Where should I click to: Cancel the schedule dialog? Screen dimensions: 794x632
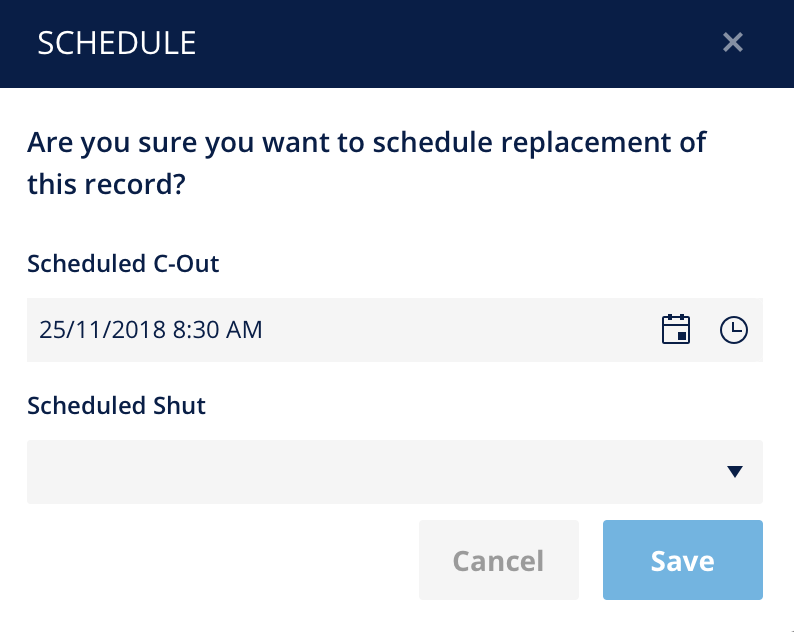[499, 560]
